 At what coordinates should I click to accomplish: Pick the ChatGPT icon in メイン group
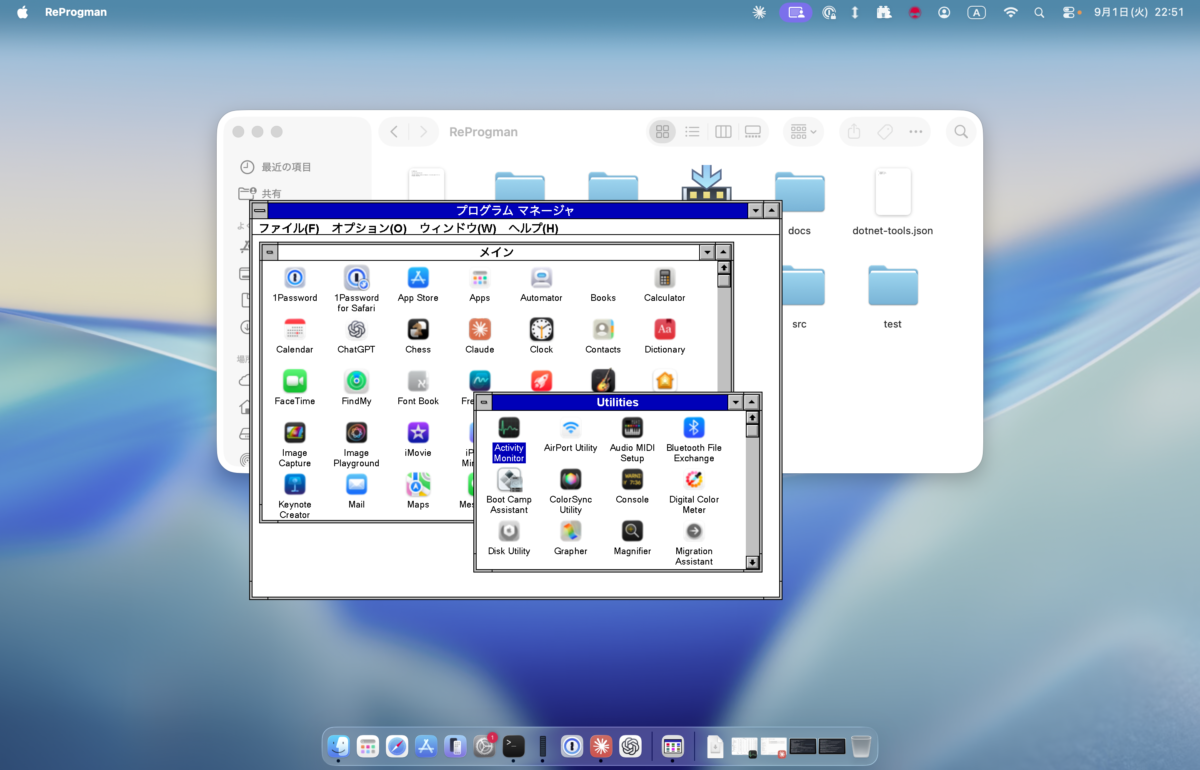pyautogui.click(x=356, y=330)
